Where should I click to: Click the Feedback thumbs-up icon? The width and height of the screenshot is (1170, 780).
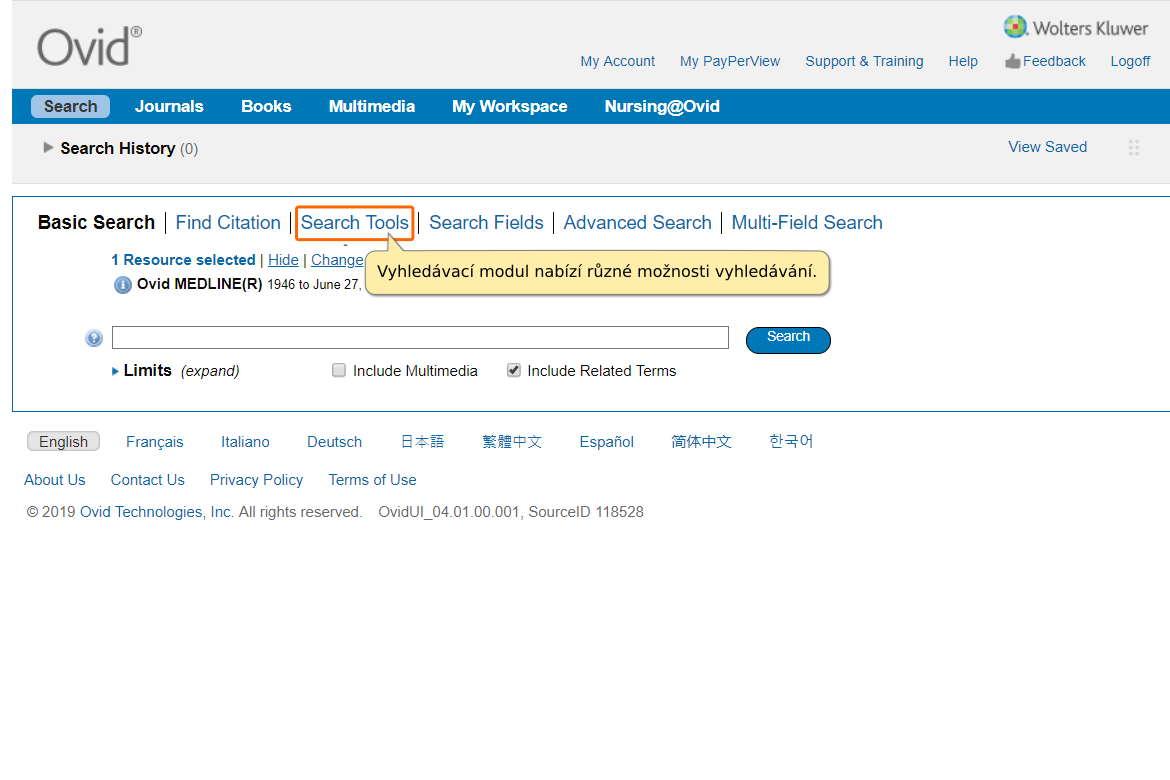coord(1012,61)
